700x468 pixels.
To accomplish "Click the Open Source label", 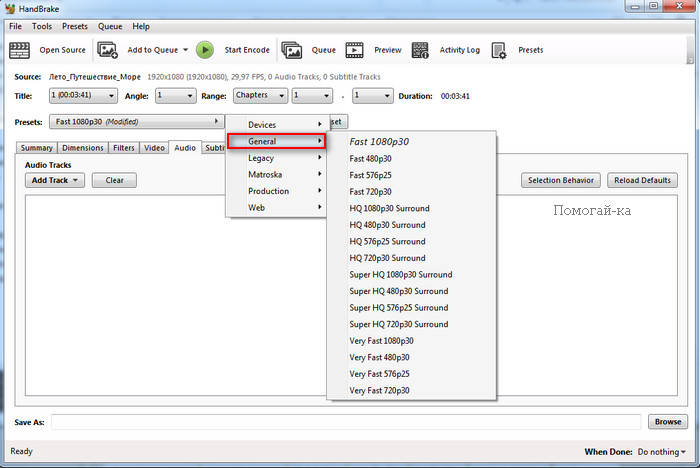I will [62, 50].
